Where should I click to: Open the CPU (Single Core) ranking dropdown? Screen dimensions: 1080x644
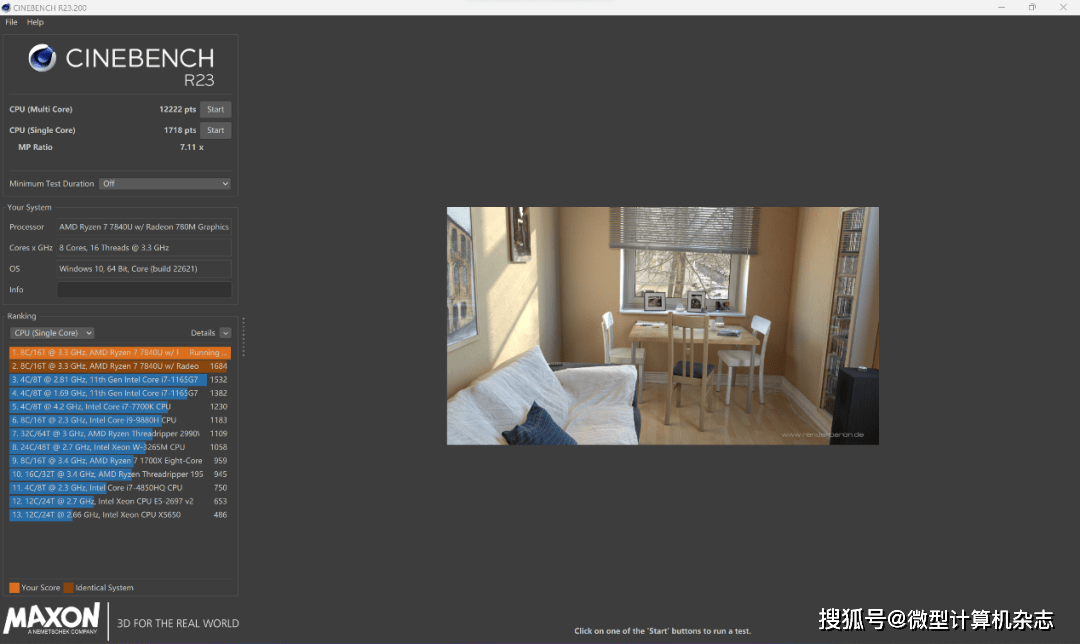52,333
